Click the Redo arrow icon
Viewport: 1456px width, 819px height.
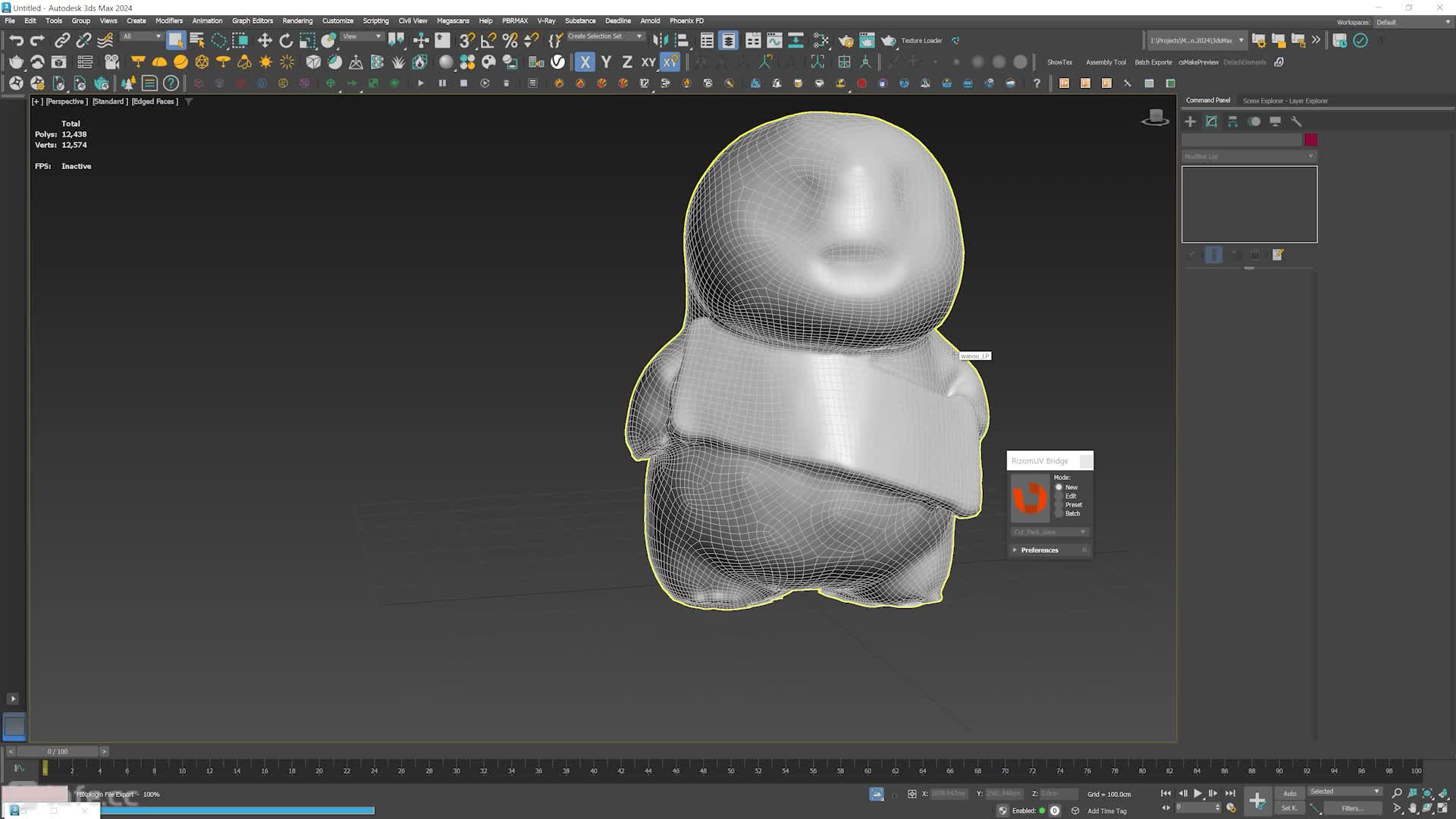37,40
